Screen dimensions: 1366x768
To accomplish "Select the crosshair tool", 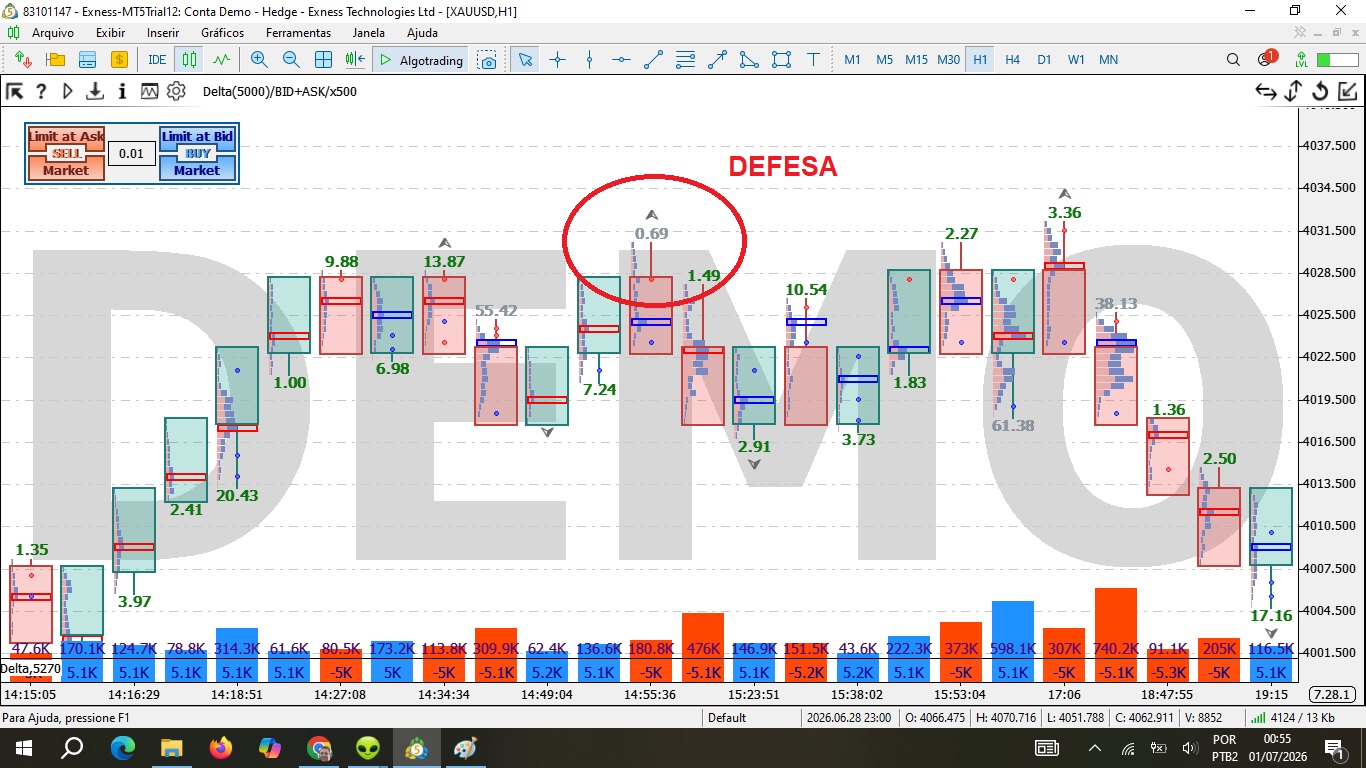I will pos(557,60).
